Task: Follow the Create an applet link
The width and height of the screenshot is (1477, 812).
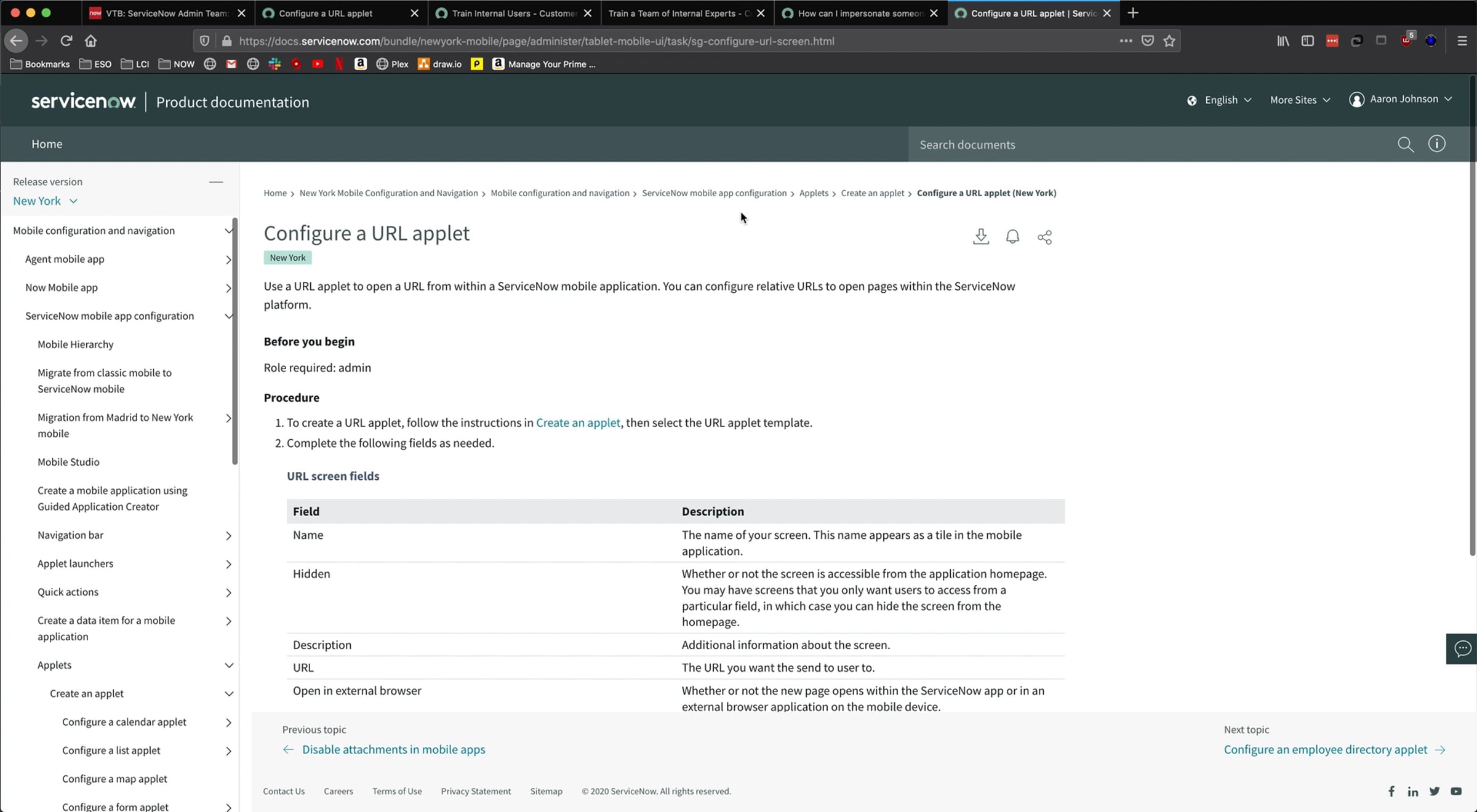Action: (578, 423)
